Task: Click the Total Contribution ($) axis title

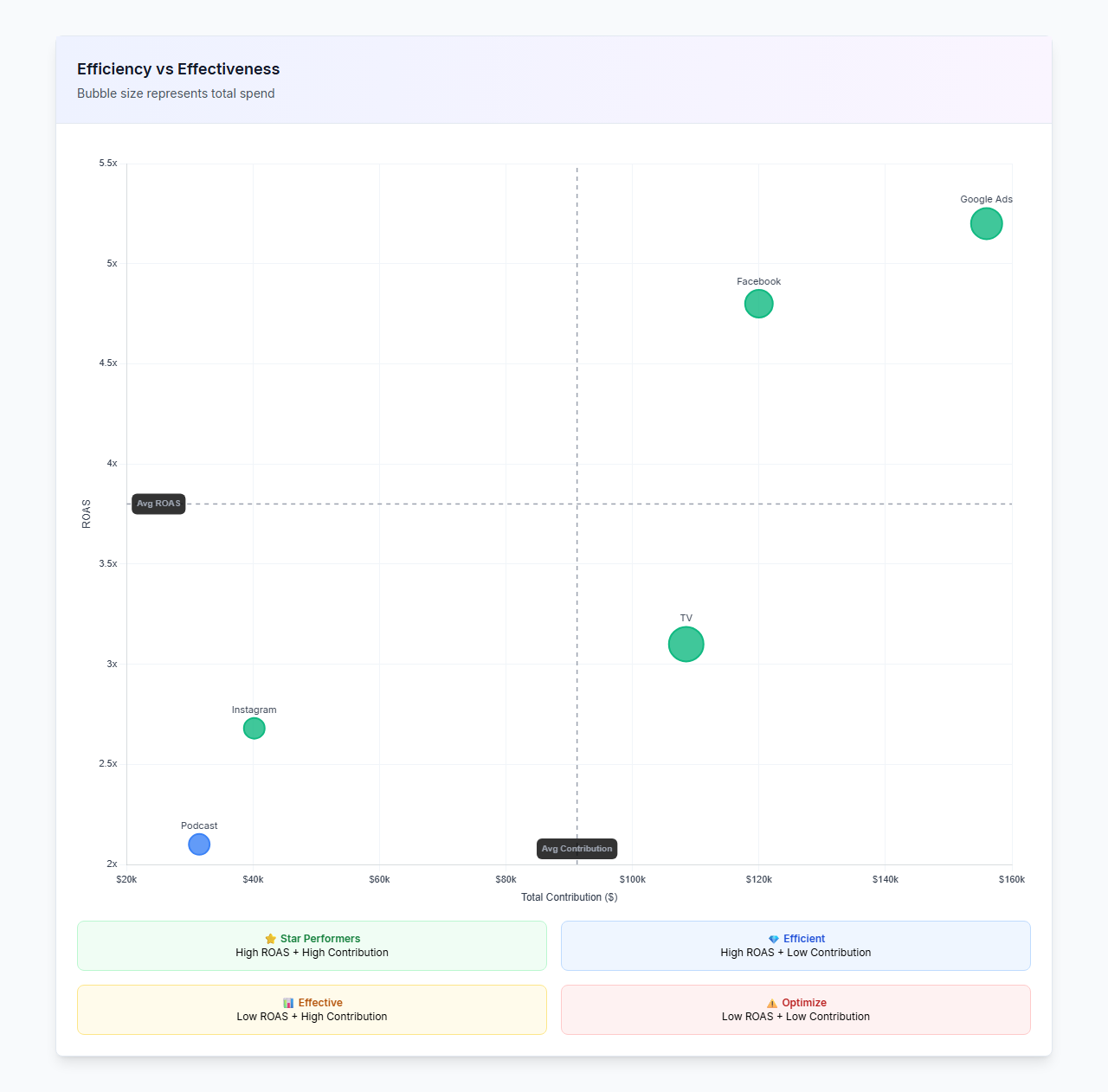Action: [570, 897]
